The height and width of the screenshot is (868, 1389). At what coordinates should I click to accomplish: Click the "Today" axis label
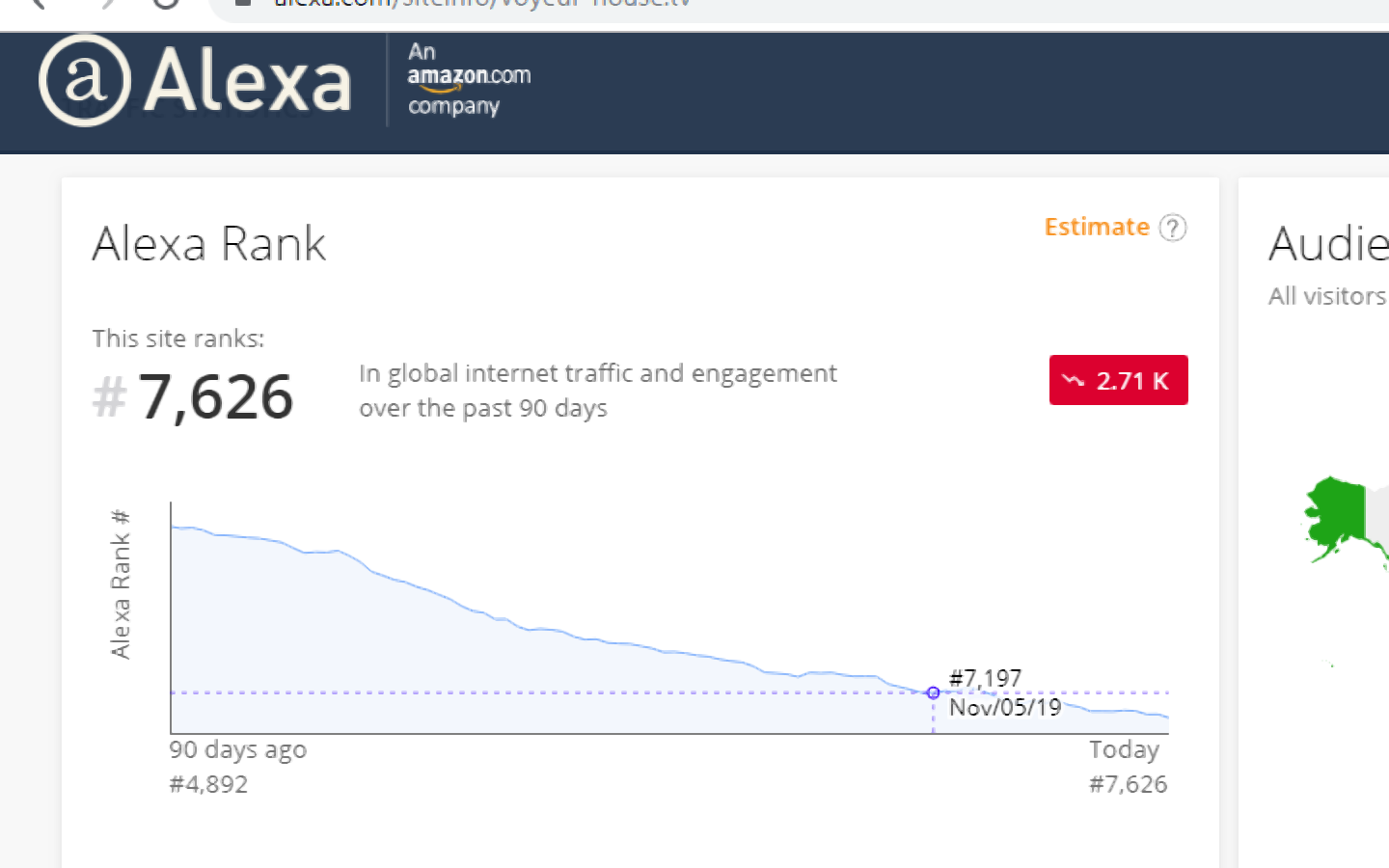1124,749
